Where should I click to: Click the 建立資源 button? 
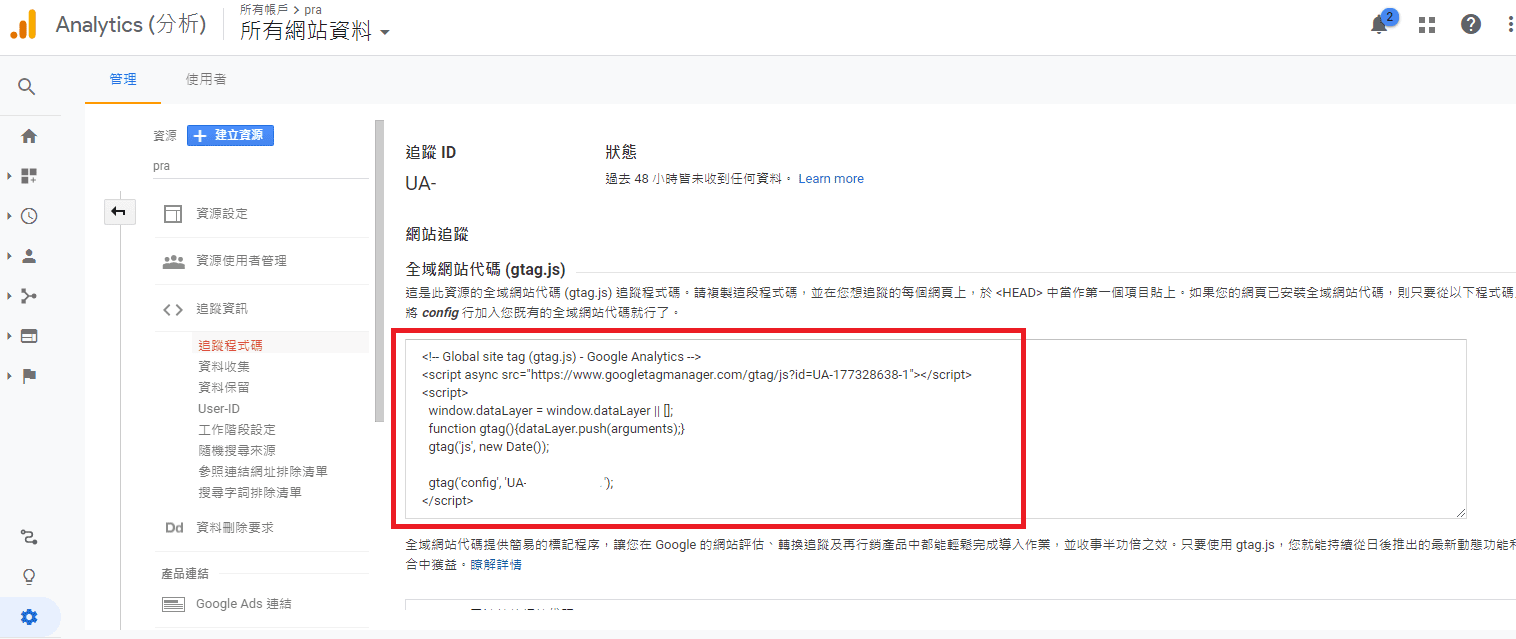tap(230, 135)
